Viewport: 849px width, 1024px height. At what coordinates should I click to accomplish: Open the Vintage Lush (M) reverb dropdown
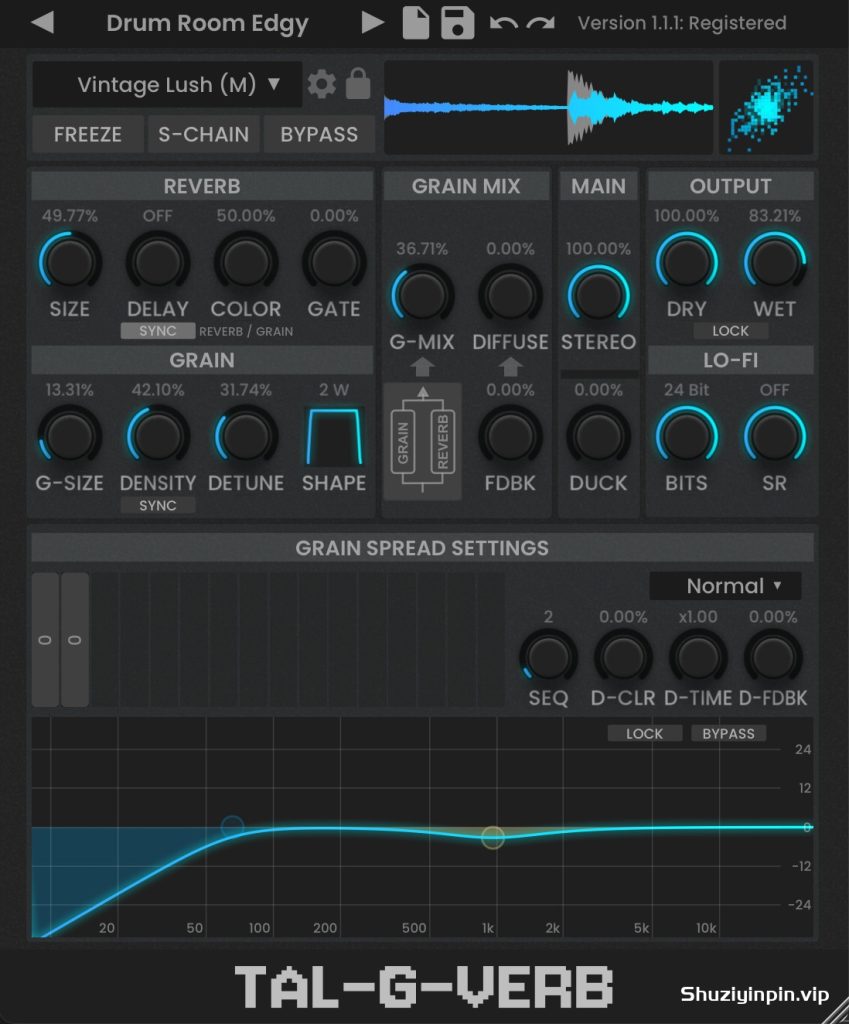(x=167, y=84)
